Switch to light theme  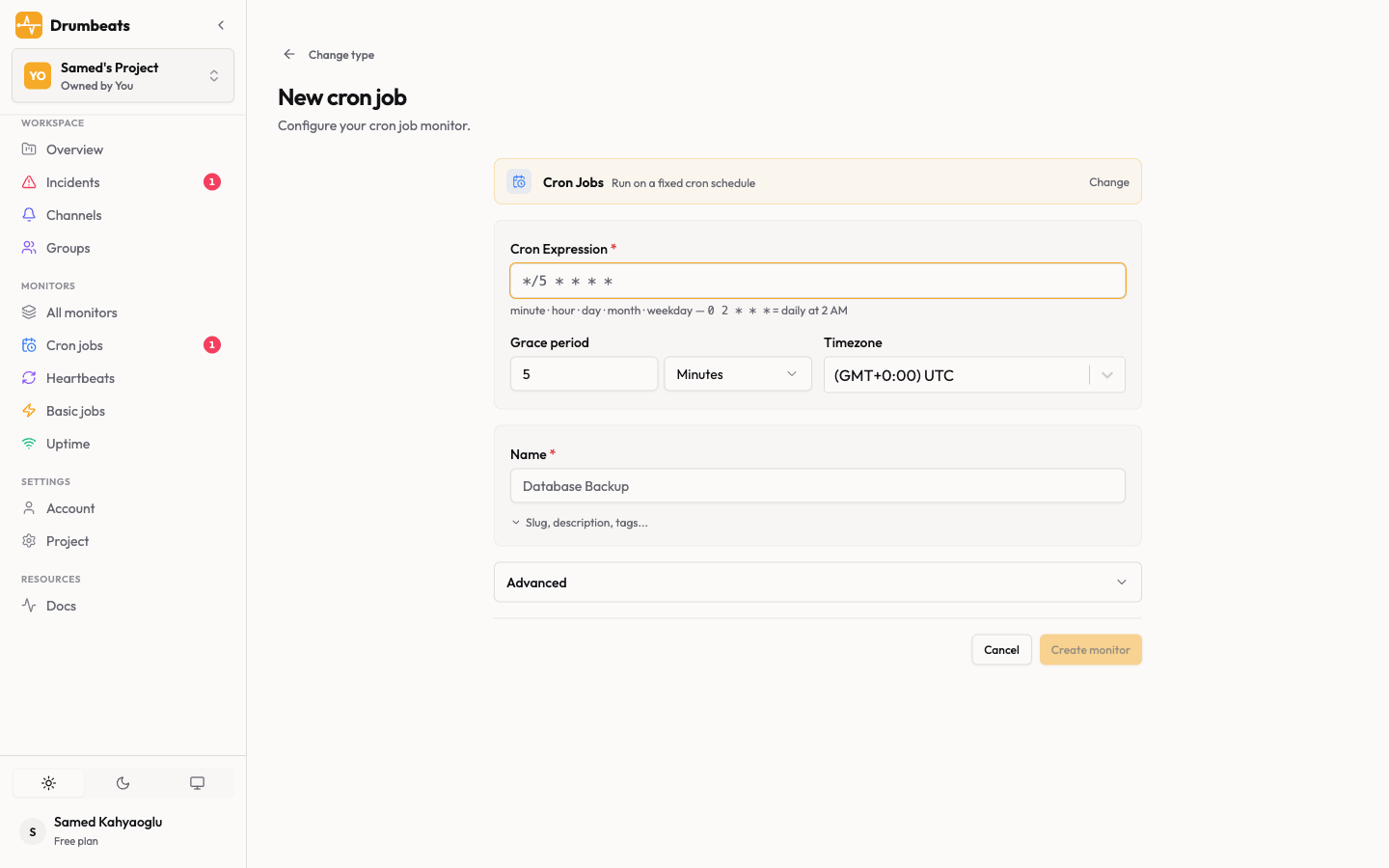pyautogui.click(x=48, y=783)
